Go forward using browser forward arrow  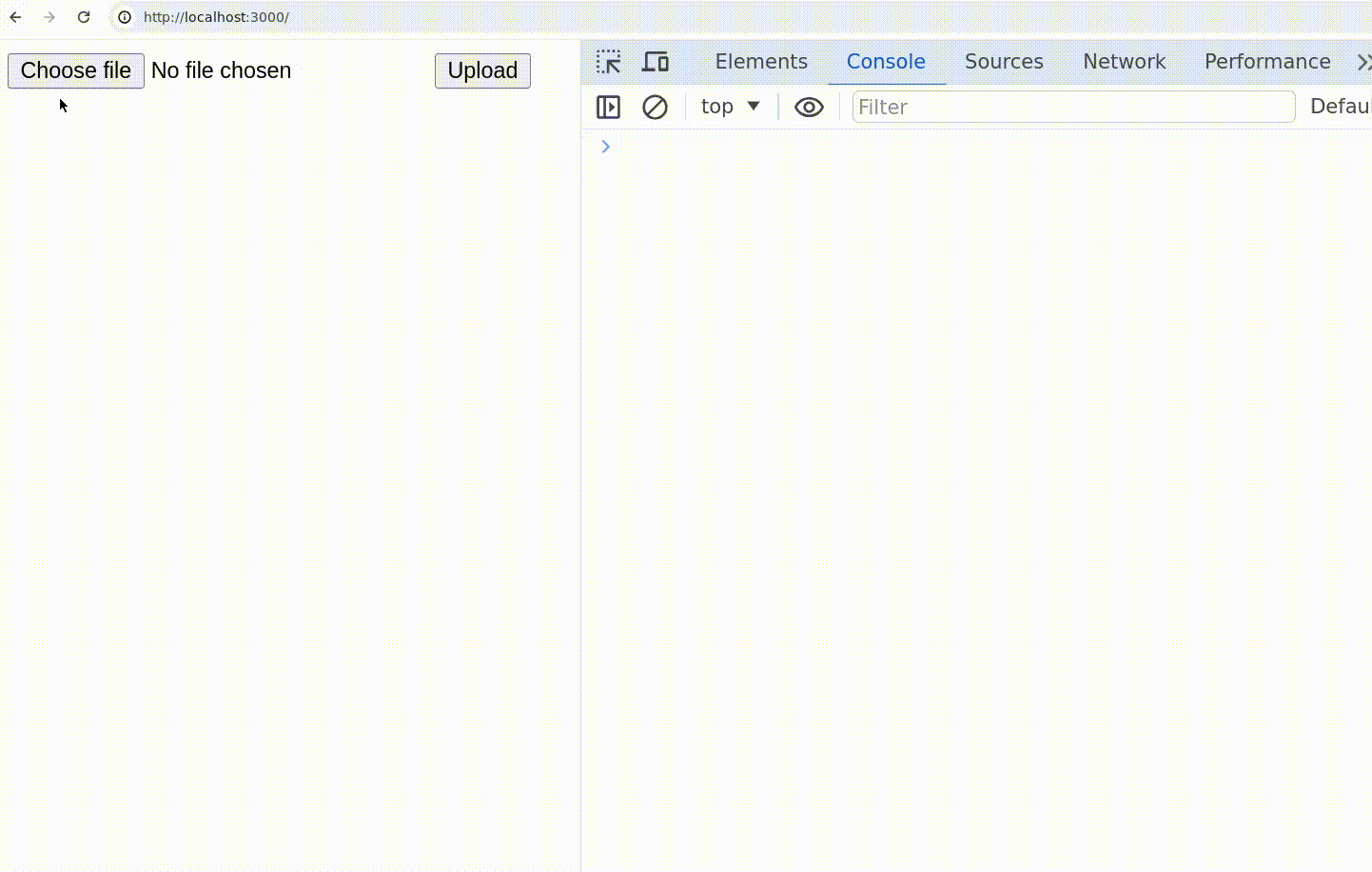[49, 17]
